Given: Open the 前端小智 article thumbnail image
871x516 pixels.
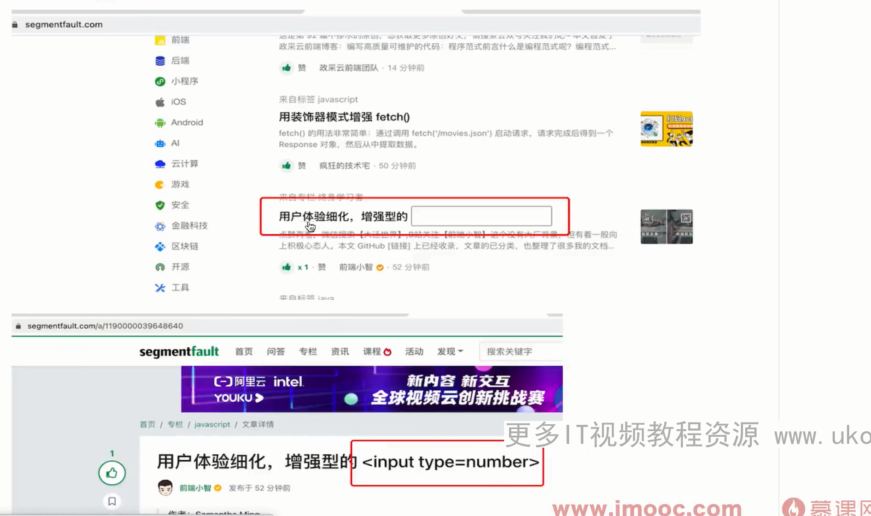Looking at the screenshot, I should click(667, 227).
